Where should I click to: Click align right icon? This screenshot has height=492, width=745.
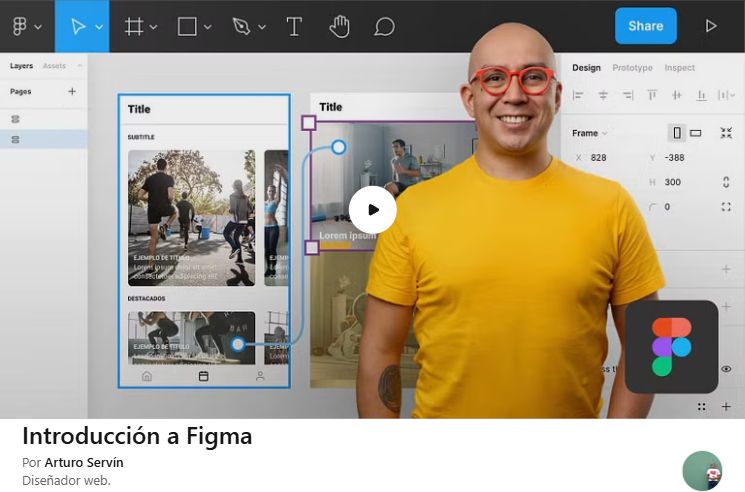[x=628, y=95]
